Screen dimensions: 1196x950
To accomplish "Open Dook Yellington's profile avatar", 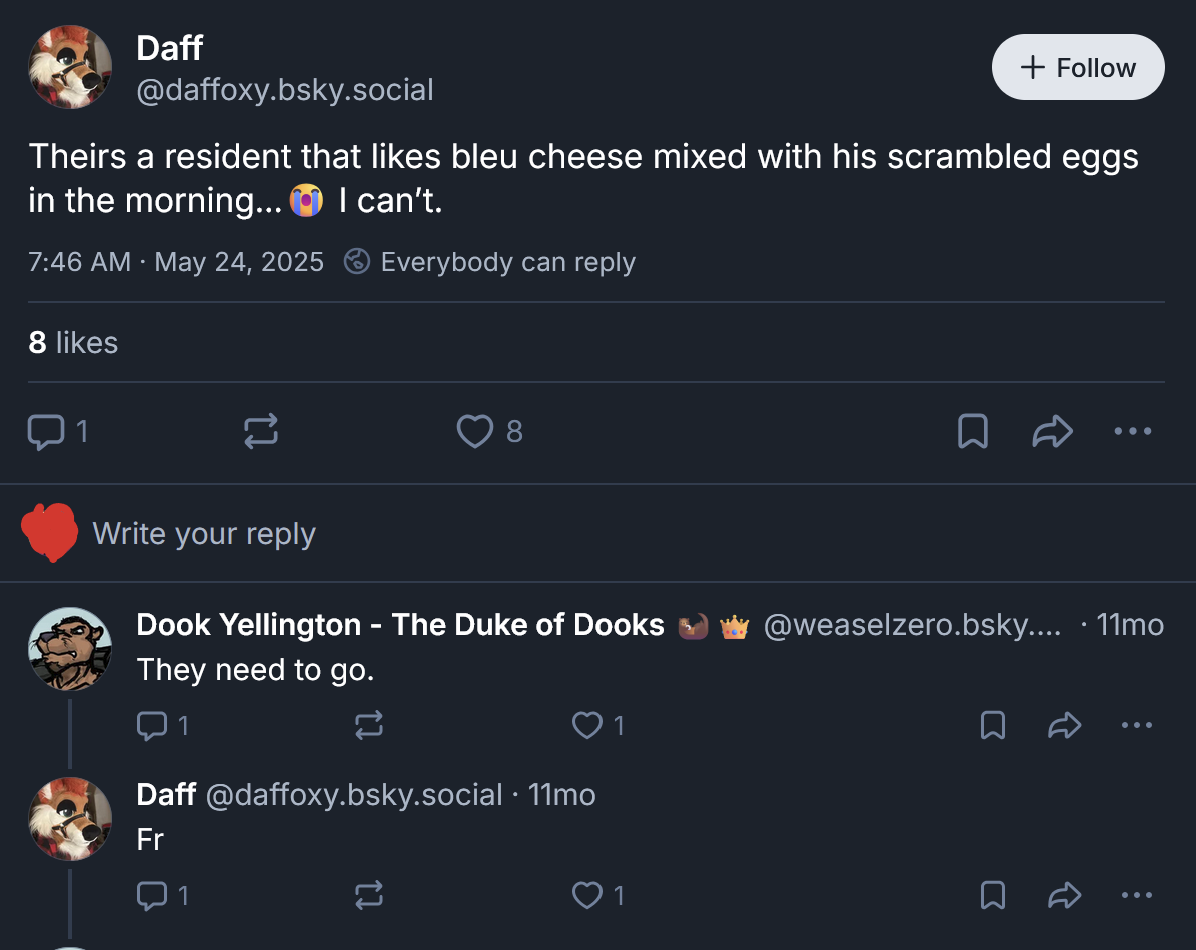I will (x=69, y=648).
